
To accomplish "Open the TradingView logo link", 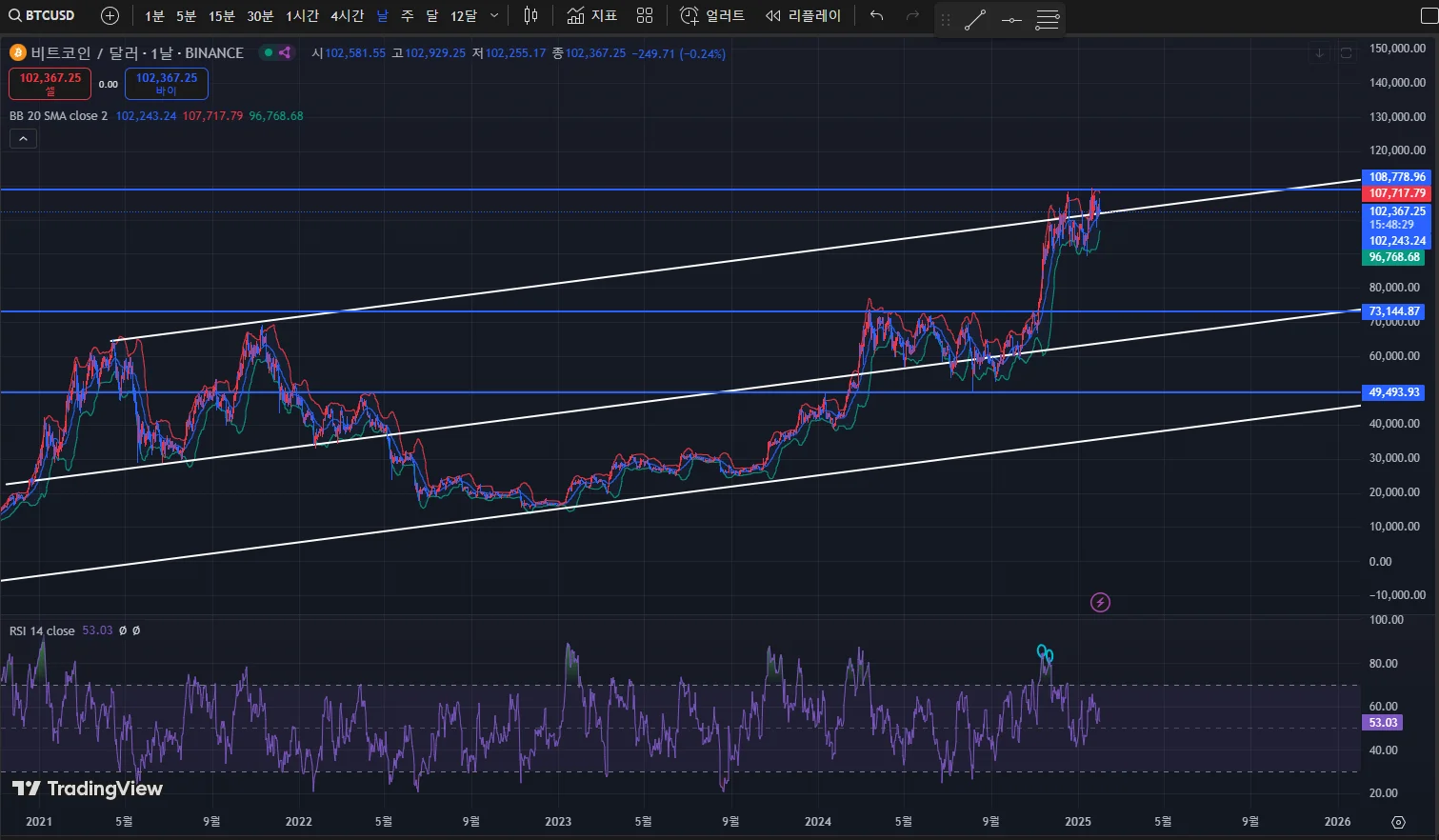I will click(88, 789).
